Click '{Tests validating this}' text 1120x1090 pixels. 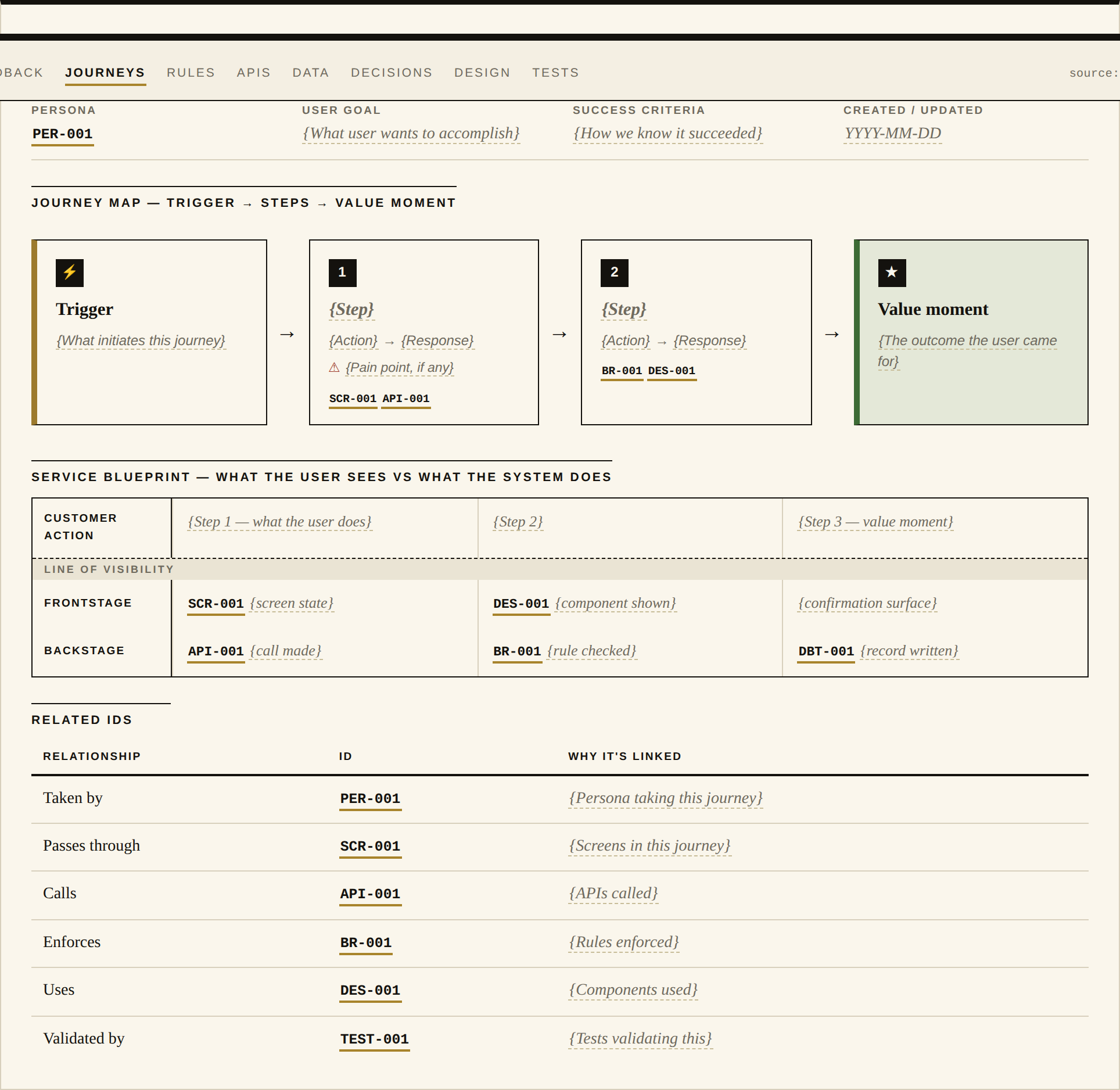pos(641,1039)
